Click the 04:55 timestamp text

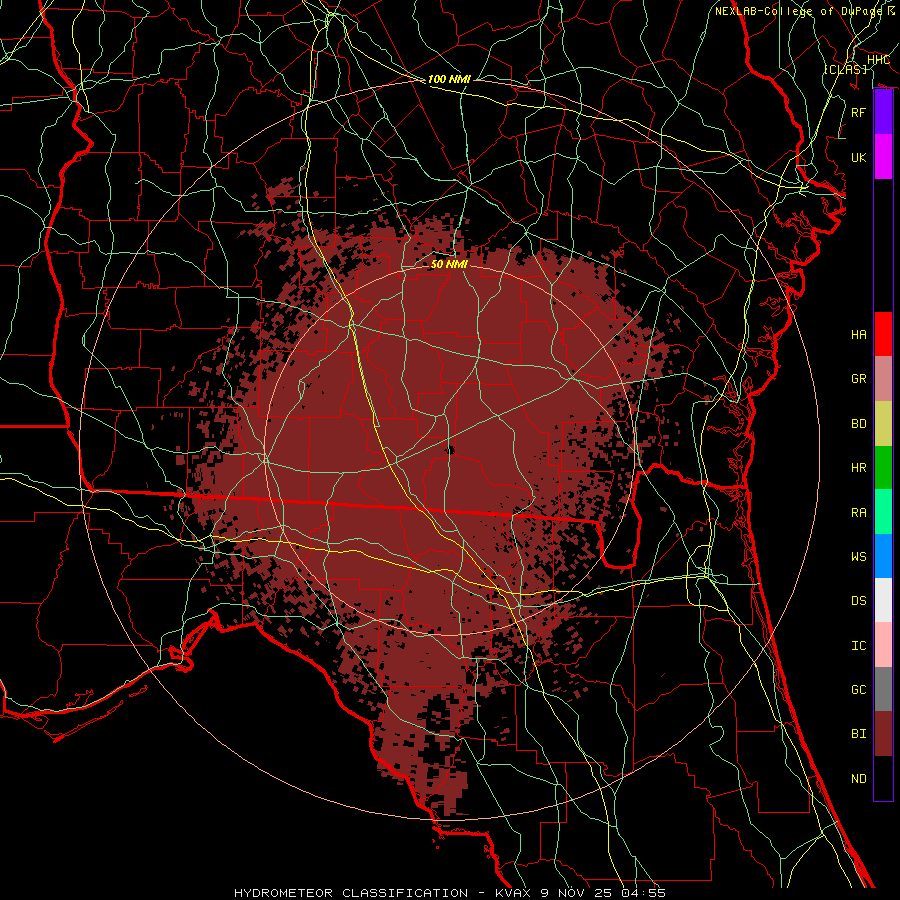pos(641,893)
